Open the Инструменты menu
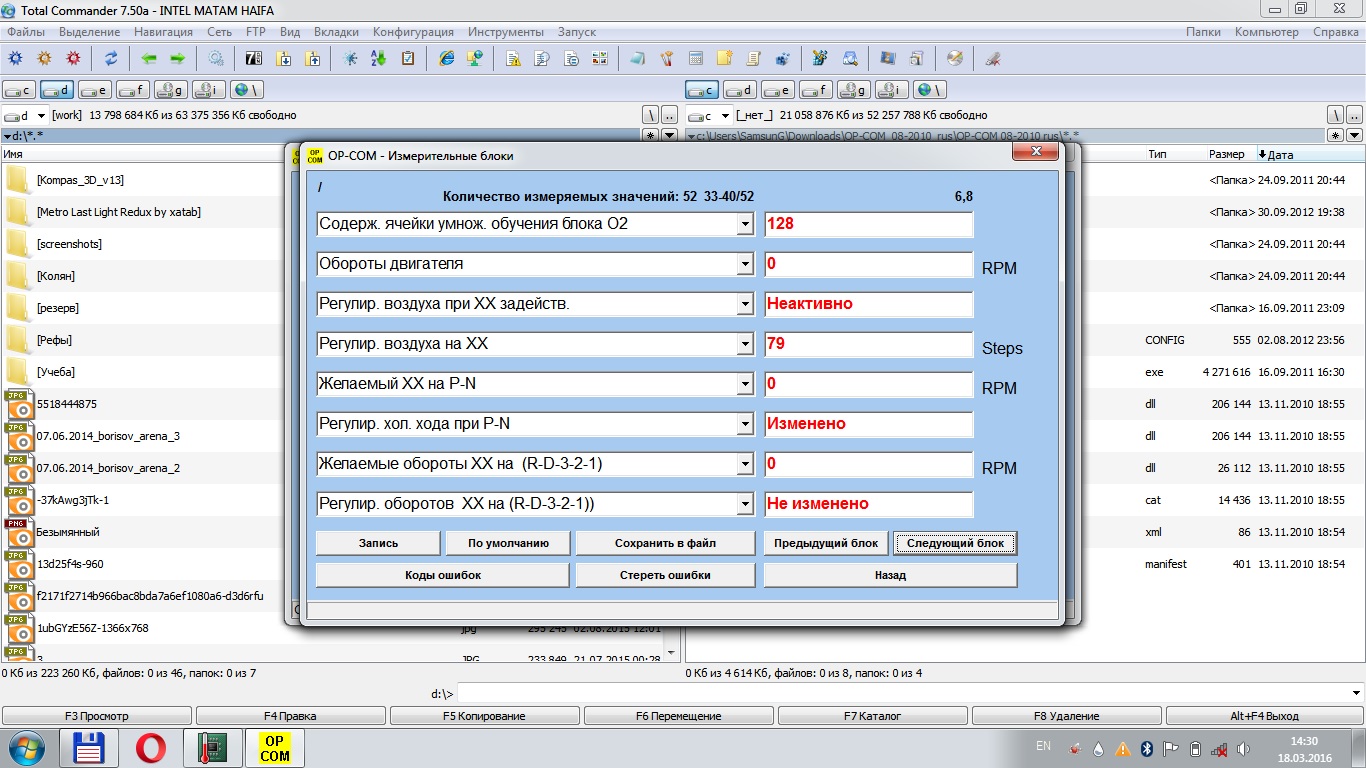 506,32
